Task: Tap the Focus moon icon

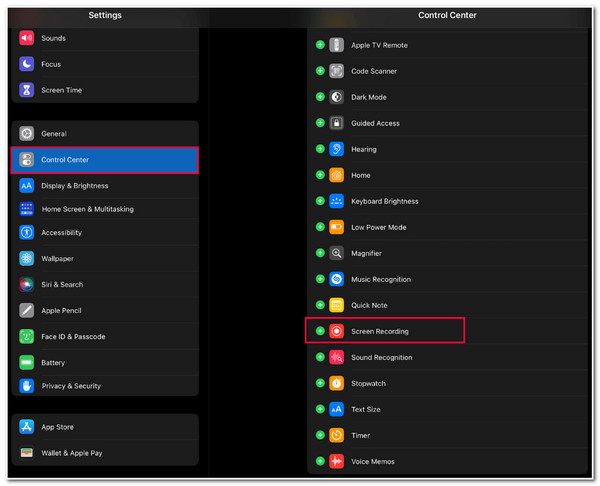Action: pos(26,64)
